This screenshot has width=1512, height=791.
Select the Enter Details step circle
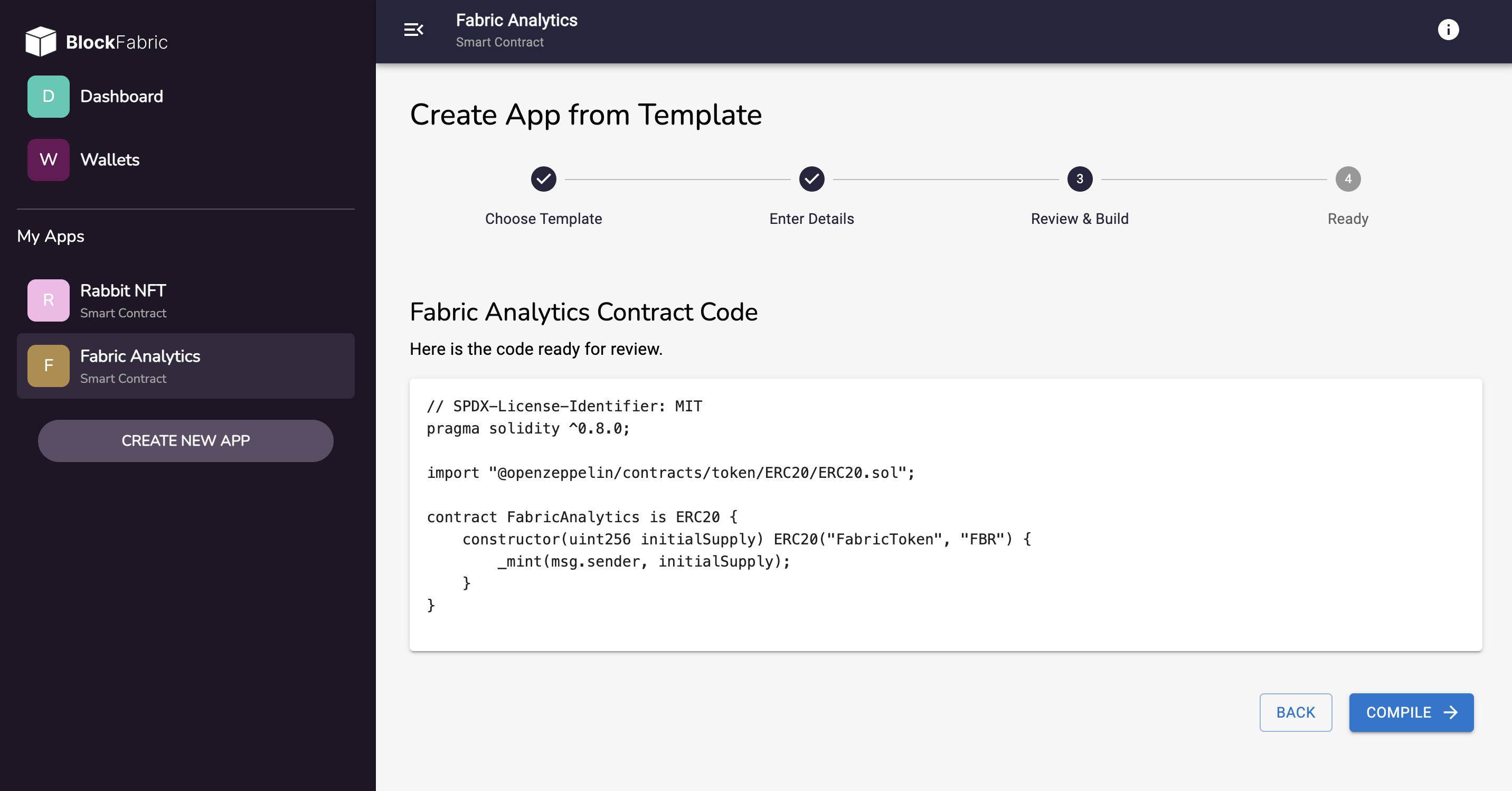tap(811, 179)
